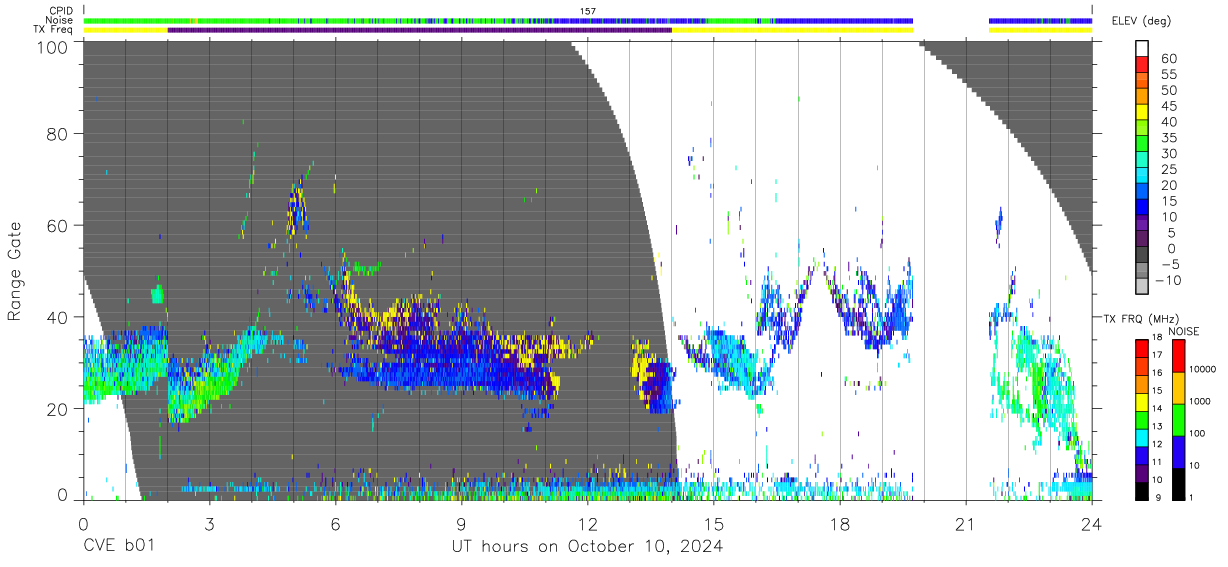Click the purple segment of top TX Freq bar
This screenshot has width=1228, height=567.
[420, 30]
